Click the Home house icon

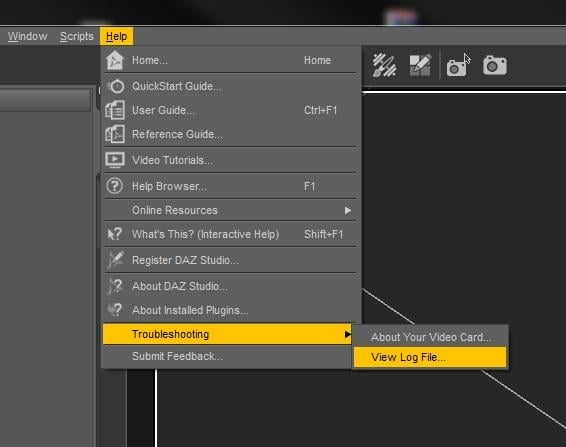(115, 60)
